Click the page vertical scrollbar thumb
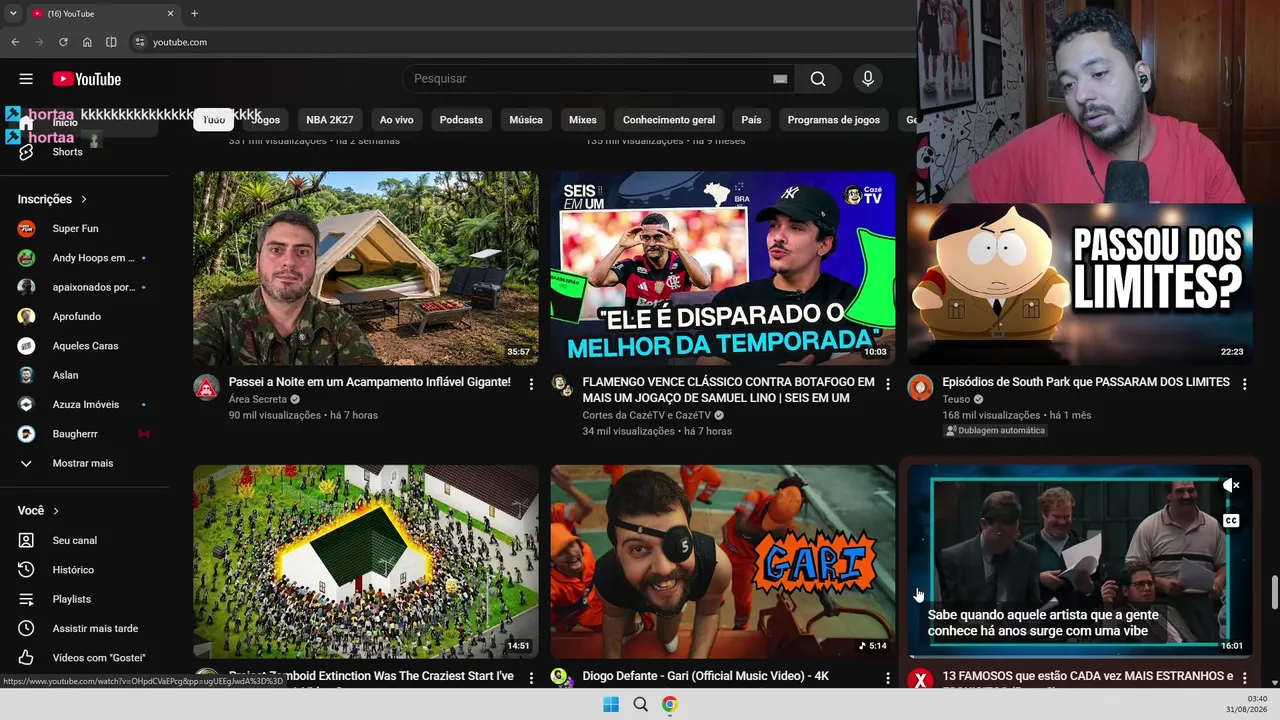 (x=1274, y=592)
